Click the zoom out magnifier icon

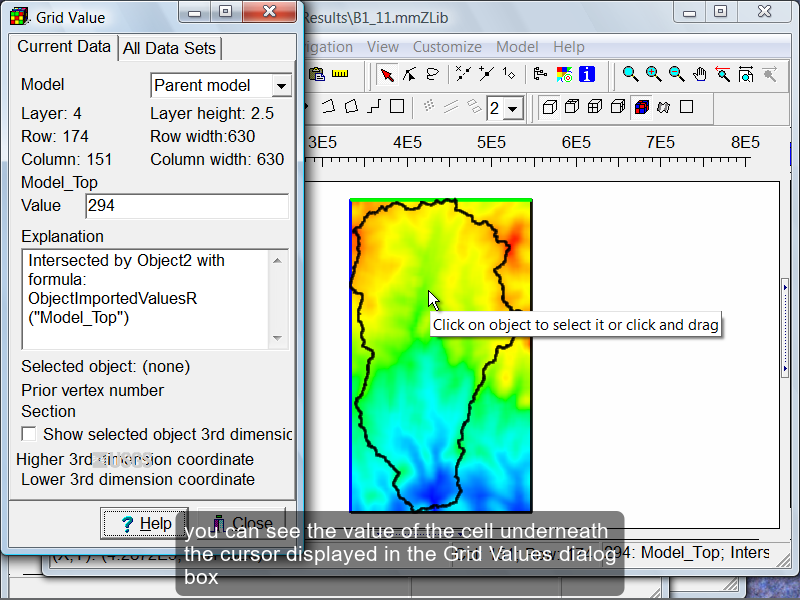point(677,74)
